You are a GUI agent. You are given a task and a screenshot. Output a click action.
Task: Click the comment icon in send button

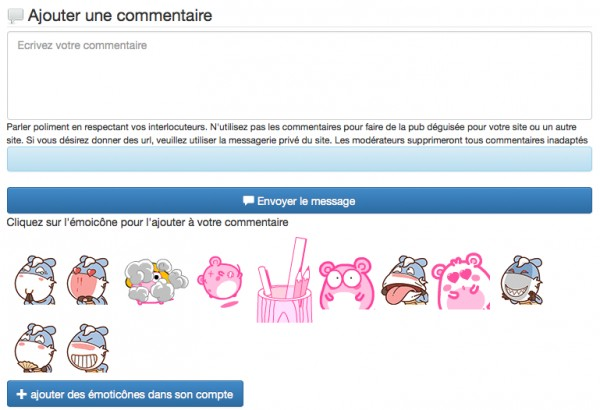coord(248,200)
